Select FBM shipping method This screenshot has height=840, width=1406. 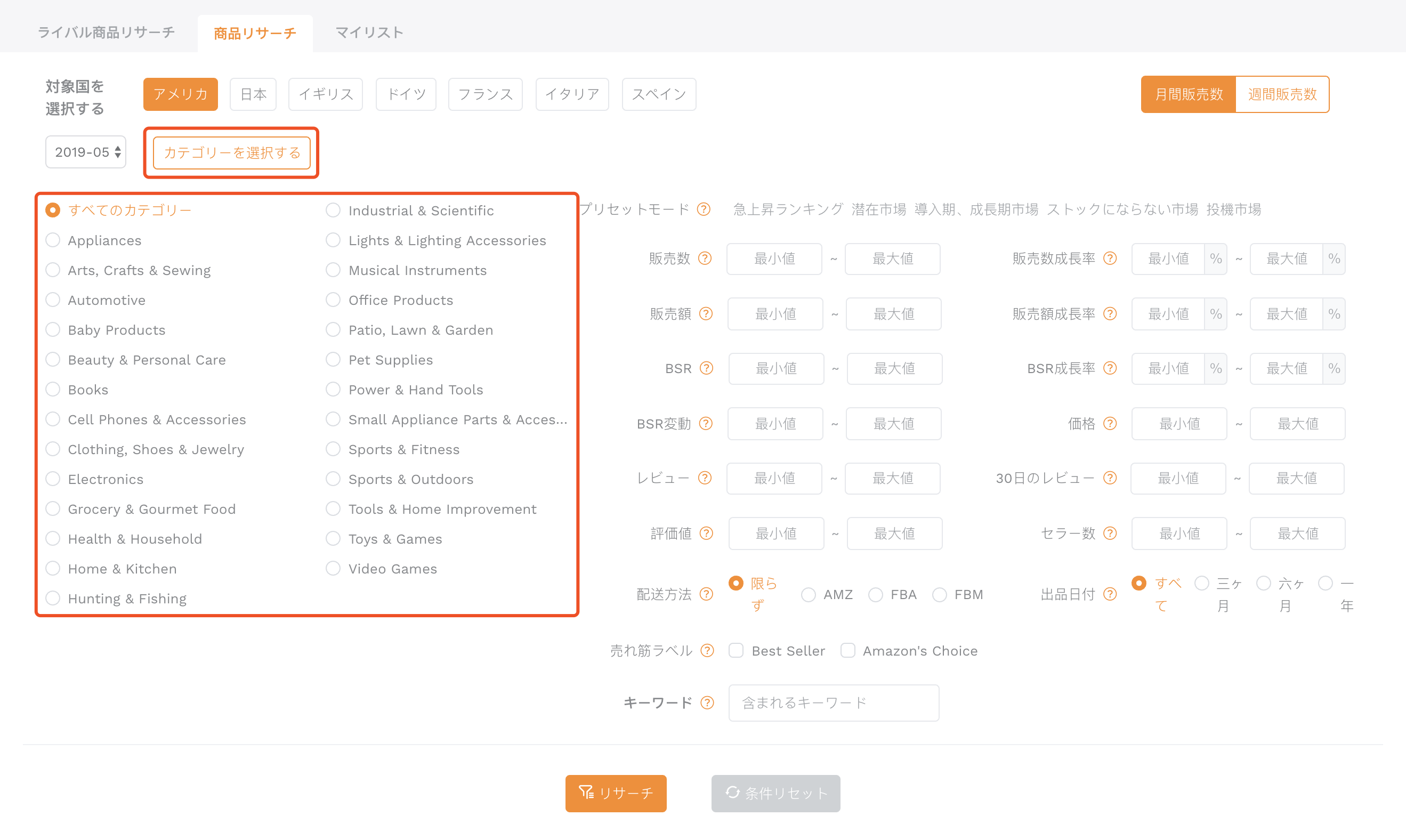point(940,595)
